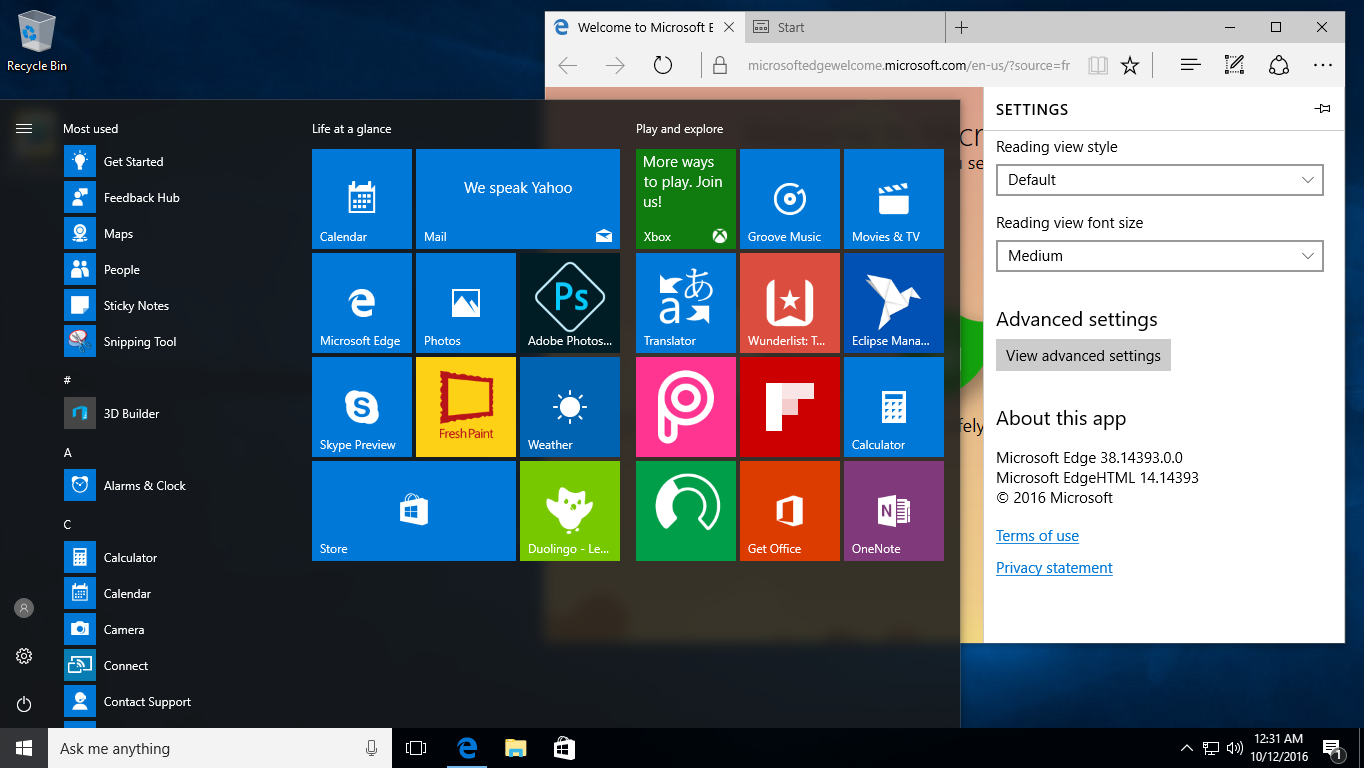Open File Explorer from the taskbar
Viewport: 1364px width, 768px height.
tap(515, 748)
